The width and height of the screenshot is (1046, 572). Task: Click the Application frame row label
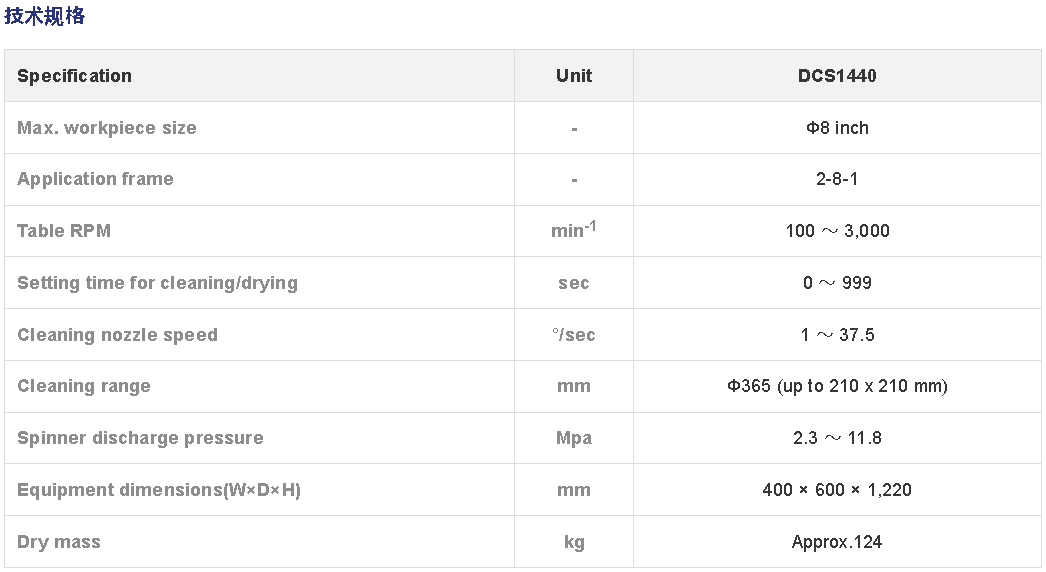click(x=95, y=179)
